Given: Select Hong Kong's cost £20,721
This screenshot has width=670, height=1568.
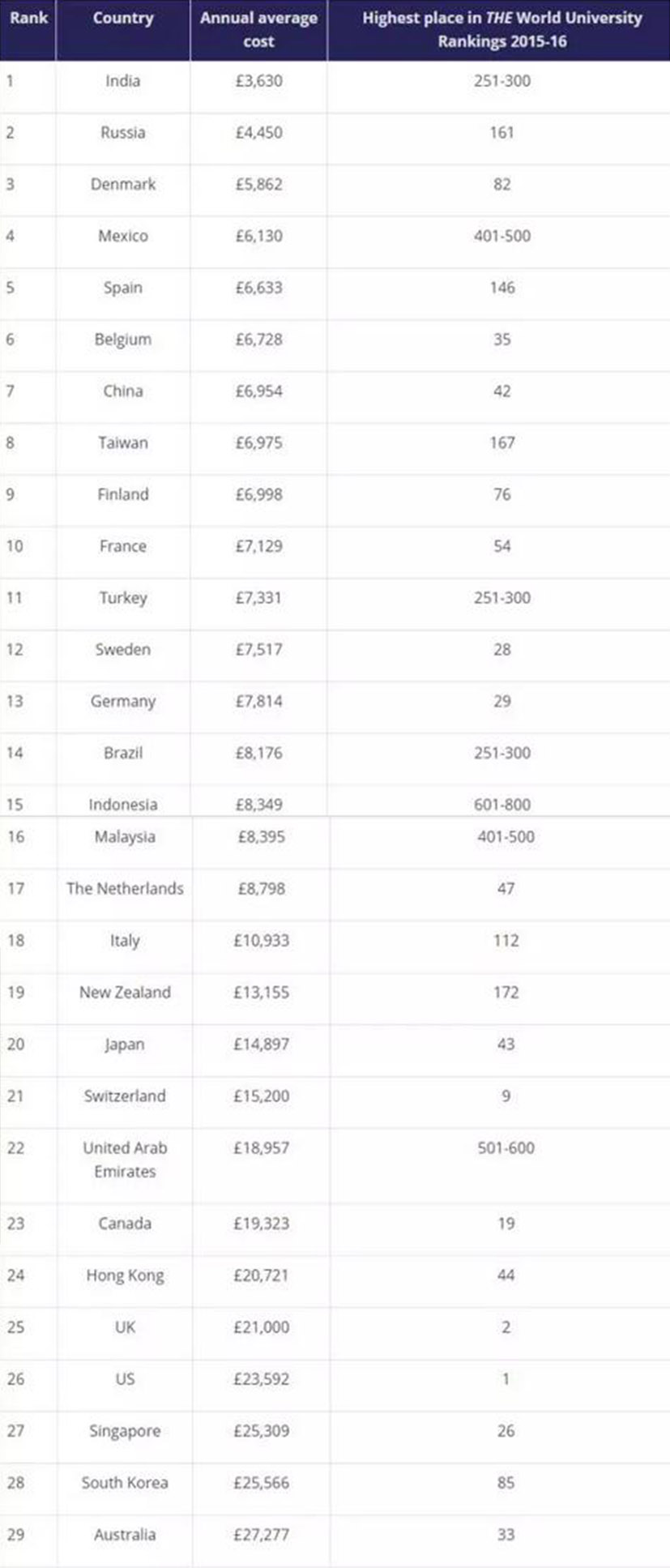Looking at the screenshot, I should (261, 1275).
